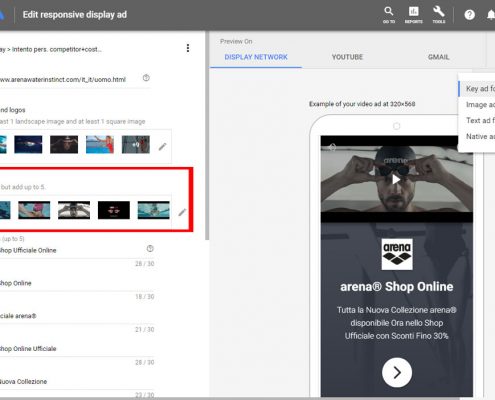Click the Shop Online Ufficiale headline field
This screenshot has height=400, width=495.
click(x=77, y=349)
